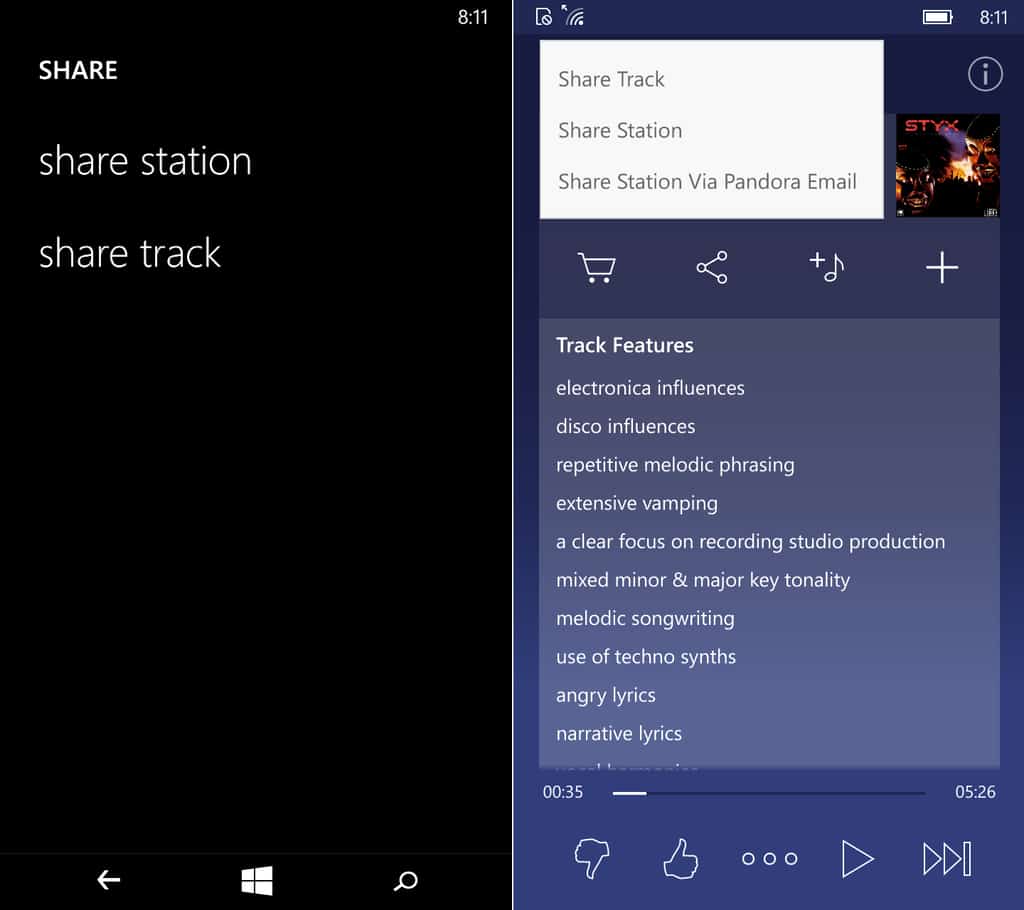Tap the Wi-Fi signal status icon
This screenshot has width=1024, height=910.
click(573, 16)
